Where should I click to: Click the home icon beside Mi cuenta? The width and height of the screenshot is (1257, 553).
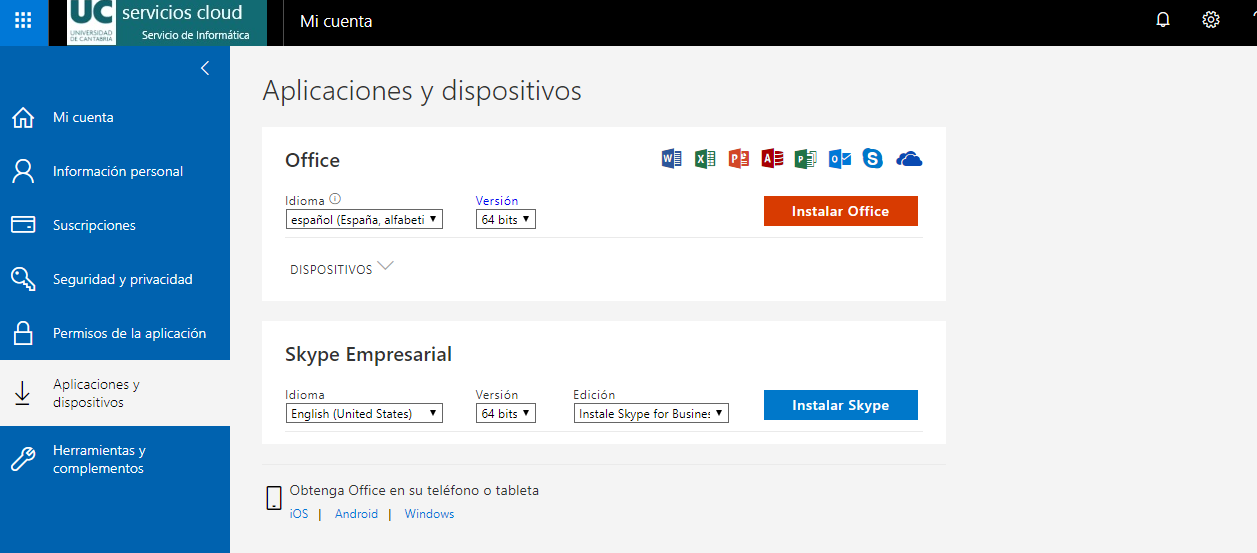(23, 117)
